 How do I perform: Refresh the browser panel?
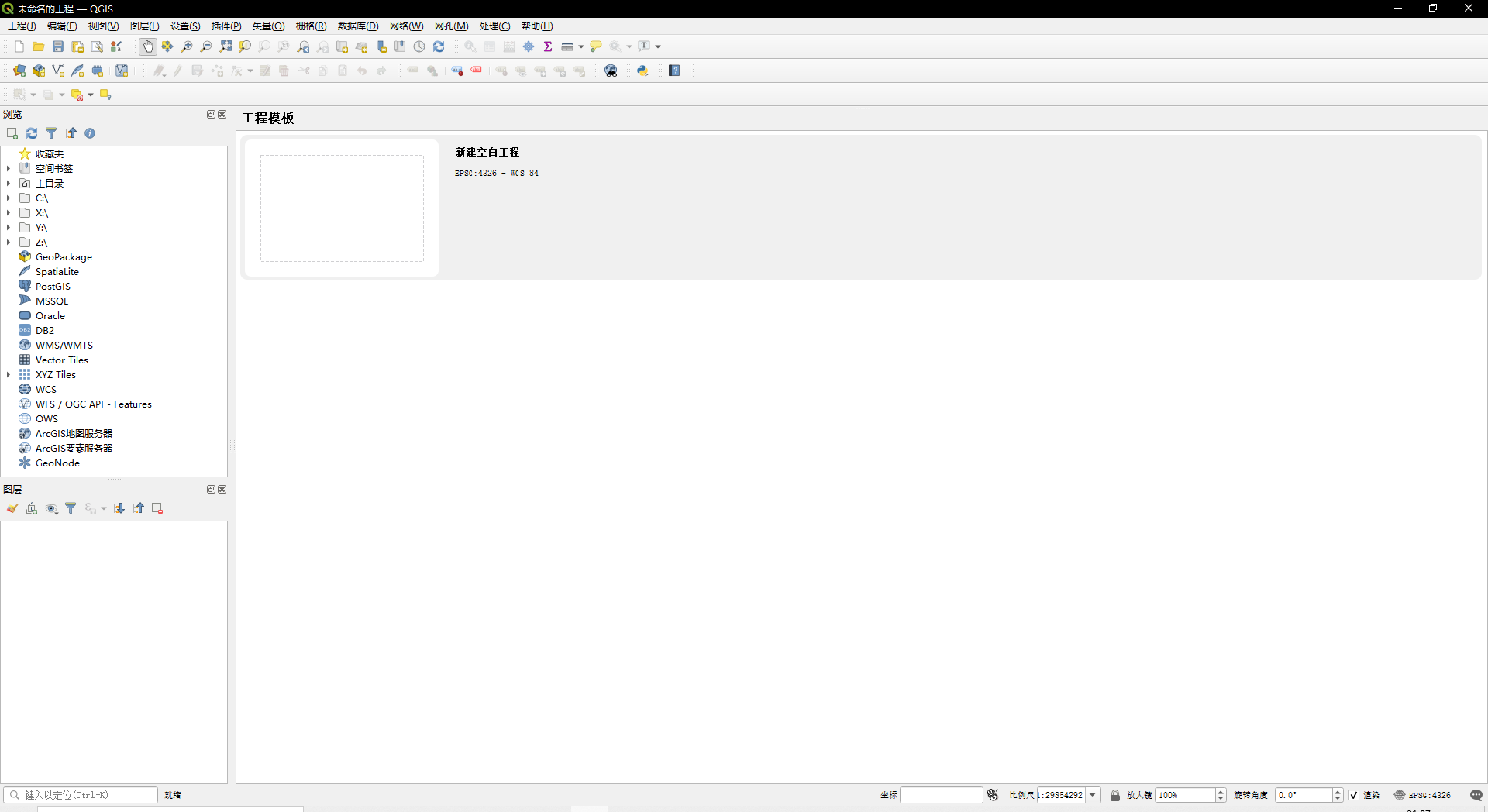pos(31,133)
